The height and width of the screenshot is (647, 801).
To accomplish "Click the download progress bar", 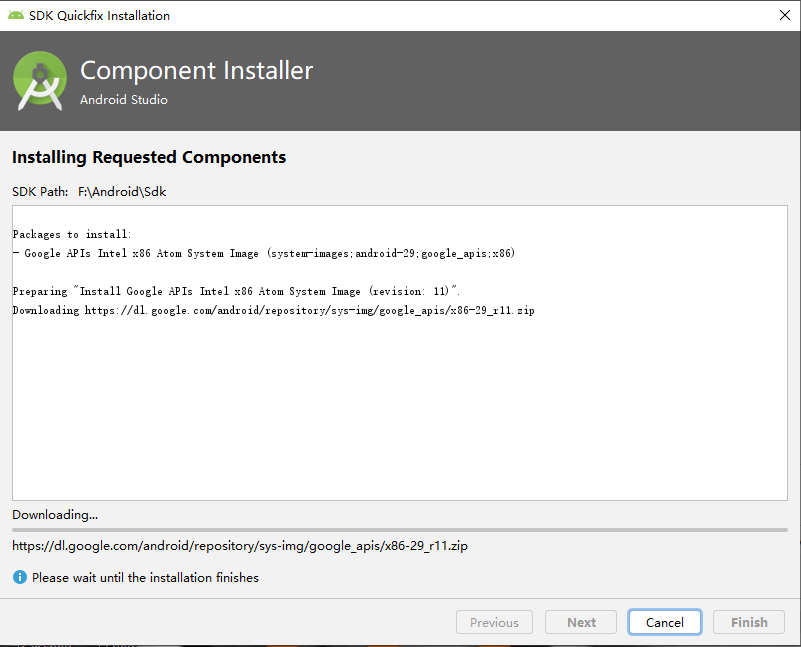I will click(x=399, y=530).
